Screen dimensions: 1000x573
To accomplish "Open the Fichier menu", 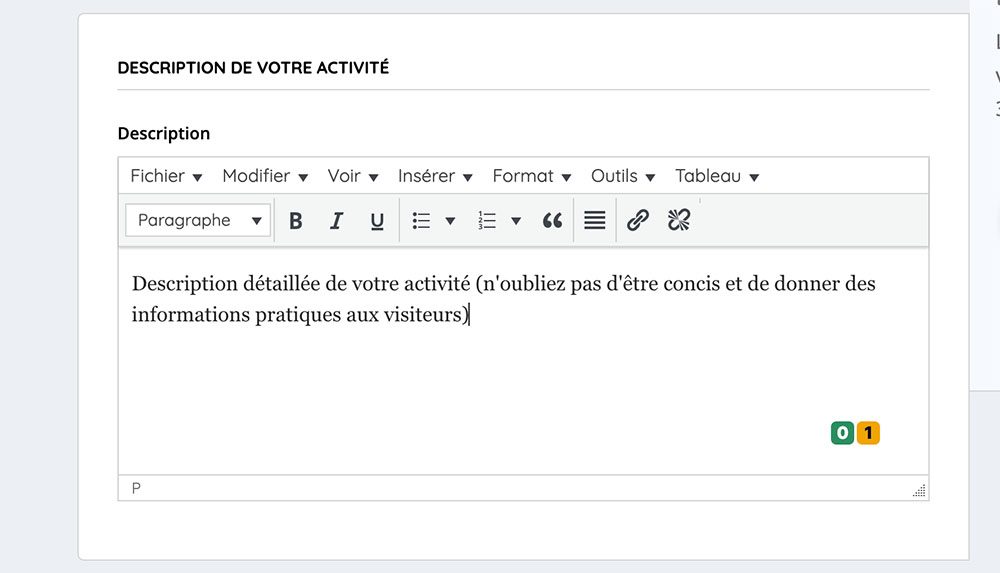I will (166, 176).
